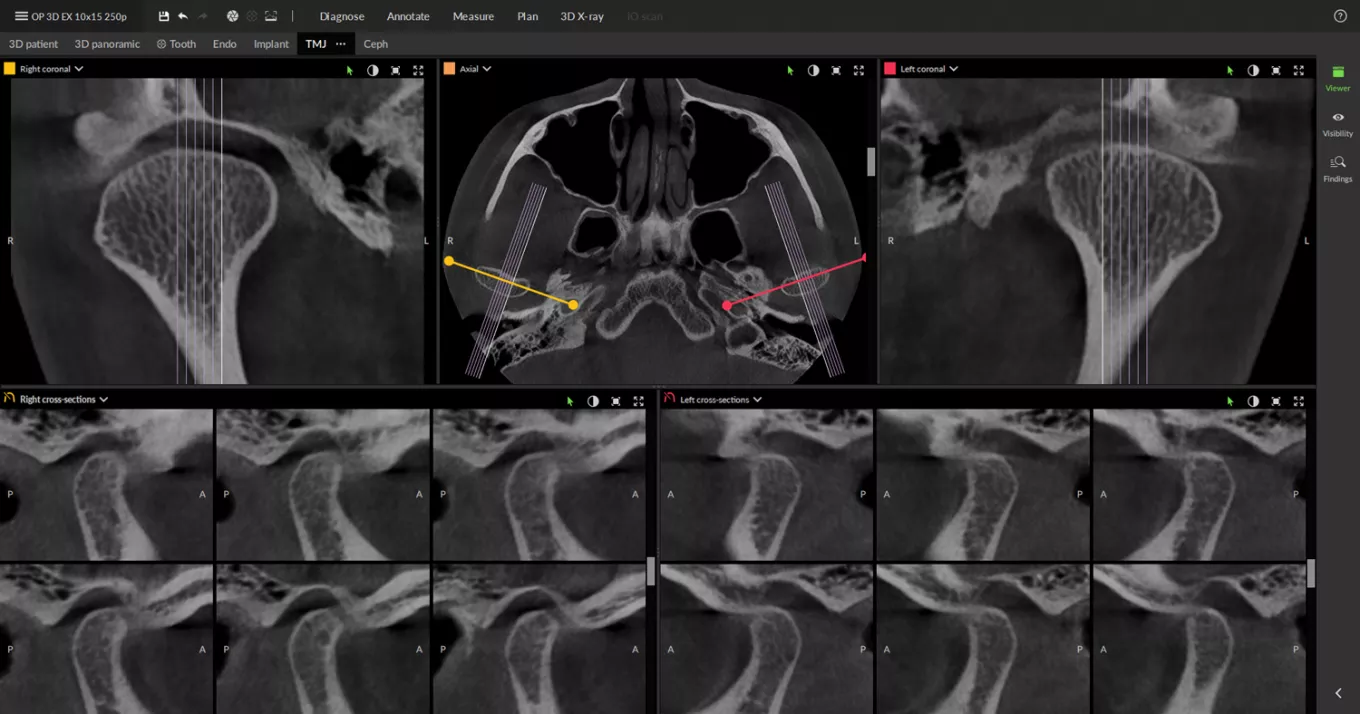The width and height of the screenshot is (1360, 714).
Task: Click the save icon in top toolbar
Action: 164,16
